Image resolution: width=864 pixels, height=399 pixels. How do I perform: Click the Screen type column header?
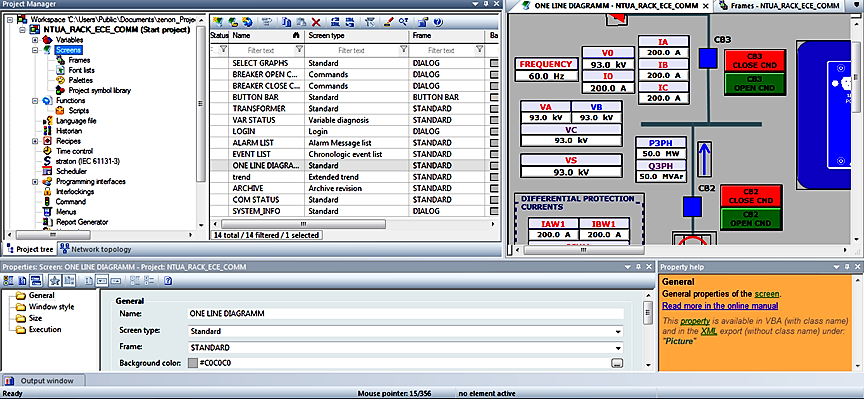coord(357,35)
